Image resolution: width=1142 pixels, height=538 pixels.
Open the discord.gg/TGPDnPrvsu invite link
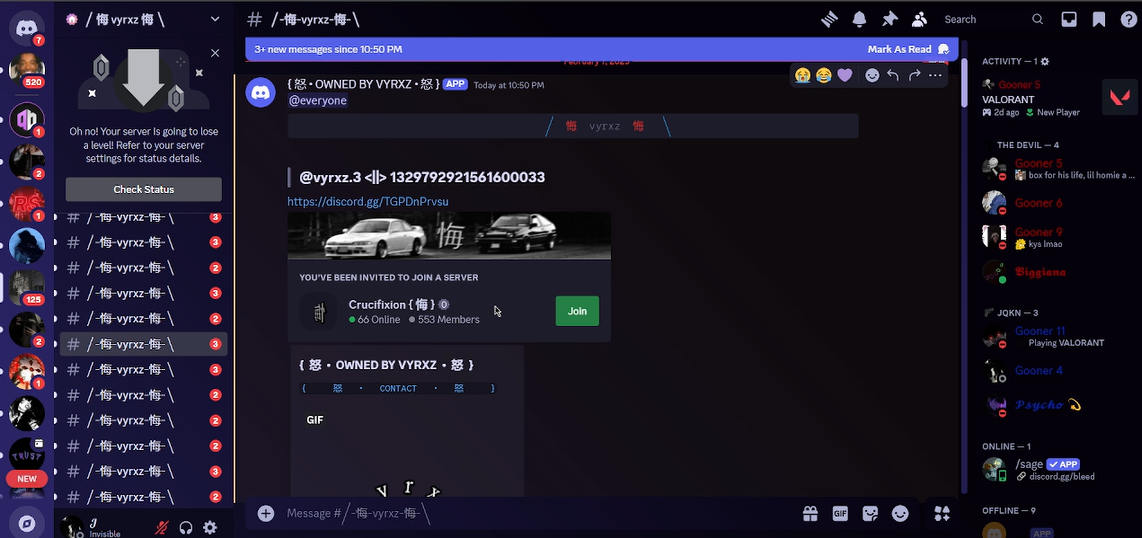tap(367, 201)
